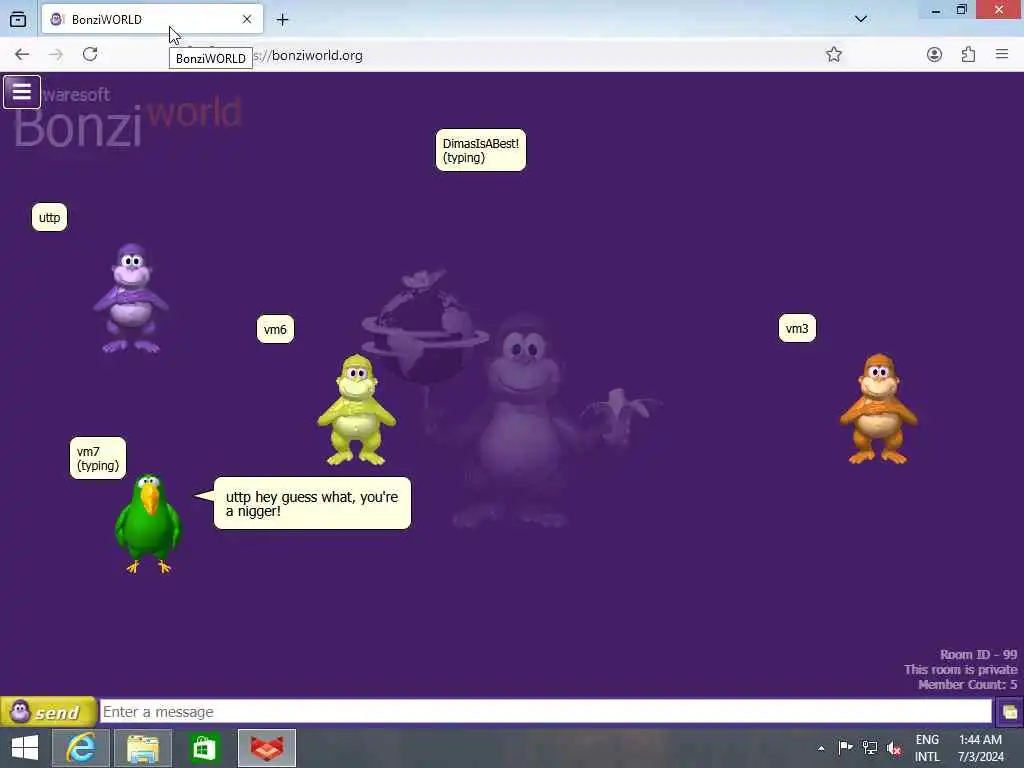Open File Explorer from taskbar
The height and width of the screenshot is (768, 1024).
[x=143, y=748]
